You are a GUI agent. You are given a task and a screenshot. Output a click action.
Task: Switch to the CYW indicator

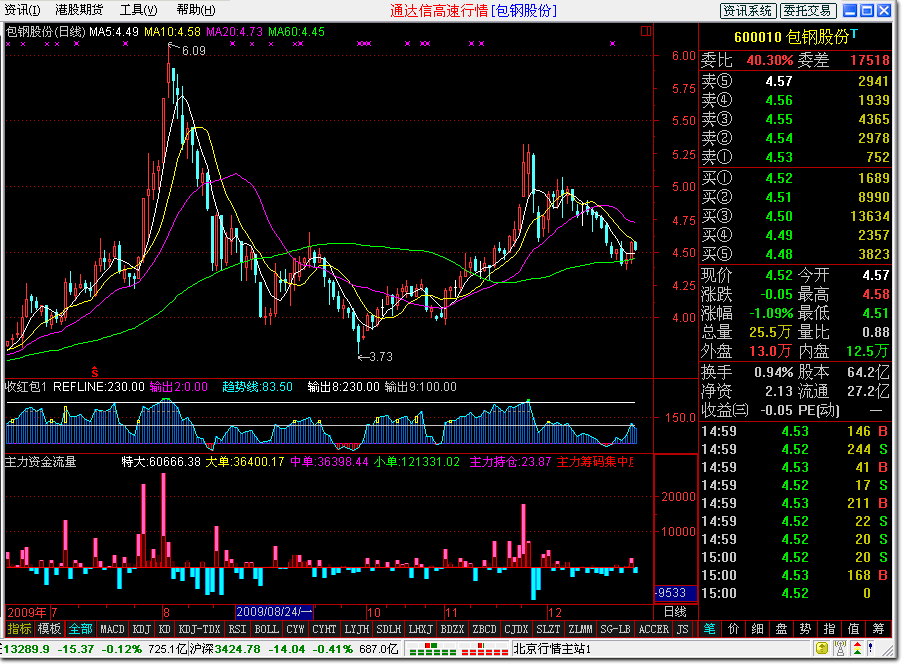pyautogui.click(x=295, y=629)
